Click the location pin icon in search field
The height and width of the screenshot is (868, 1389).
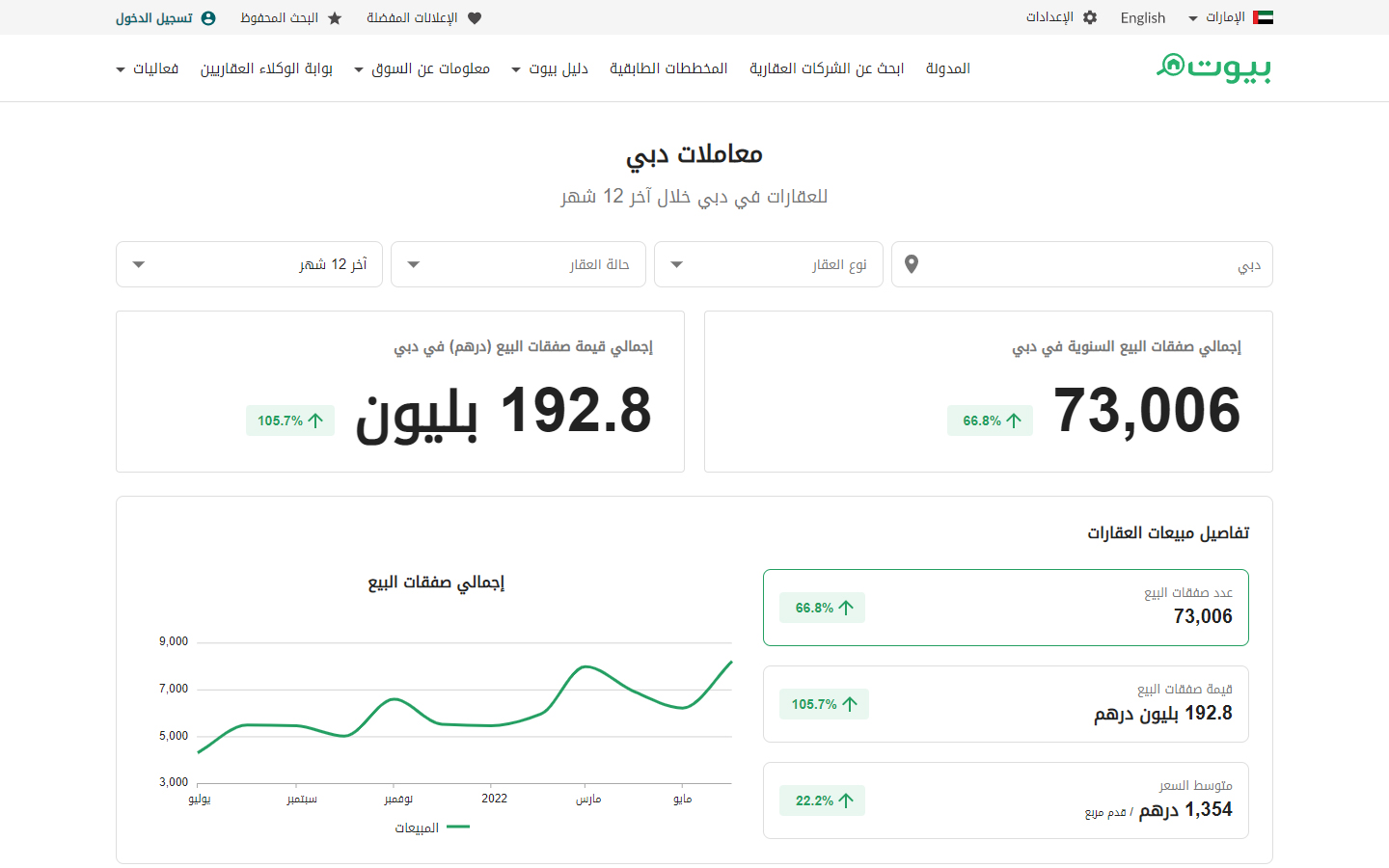(912, 264)
